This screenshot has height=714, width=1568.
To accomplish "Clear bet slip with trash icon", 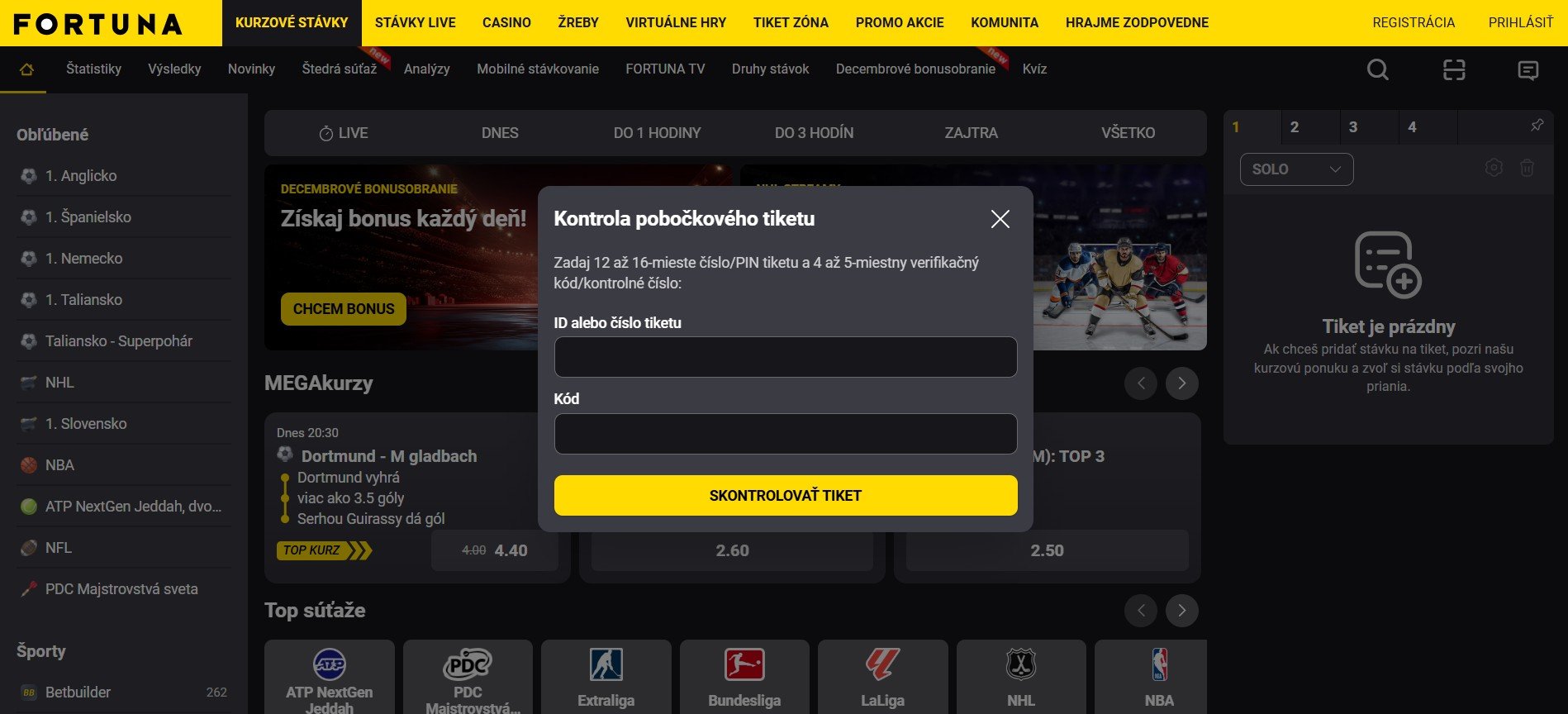I will tap(1527, 168).
